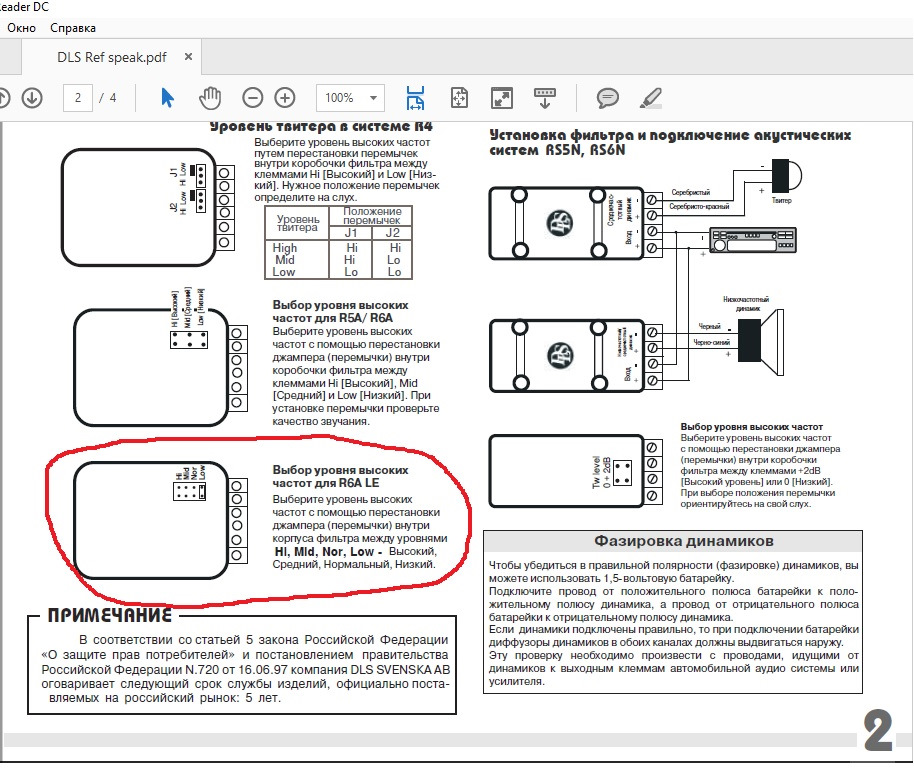914x770 pixels.
Task: Fit page width with scrolling icon
Action: (415, 98)
